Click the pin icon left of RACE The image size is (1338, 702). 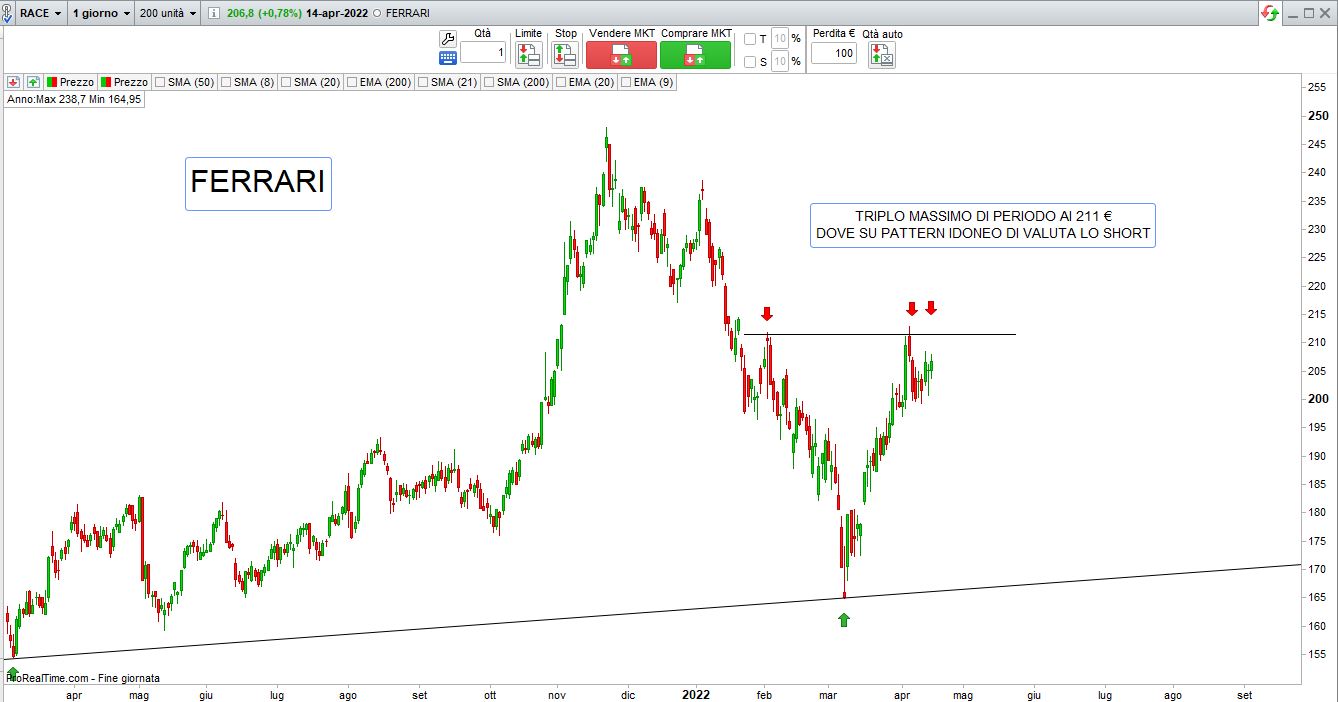6,13
